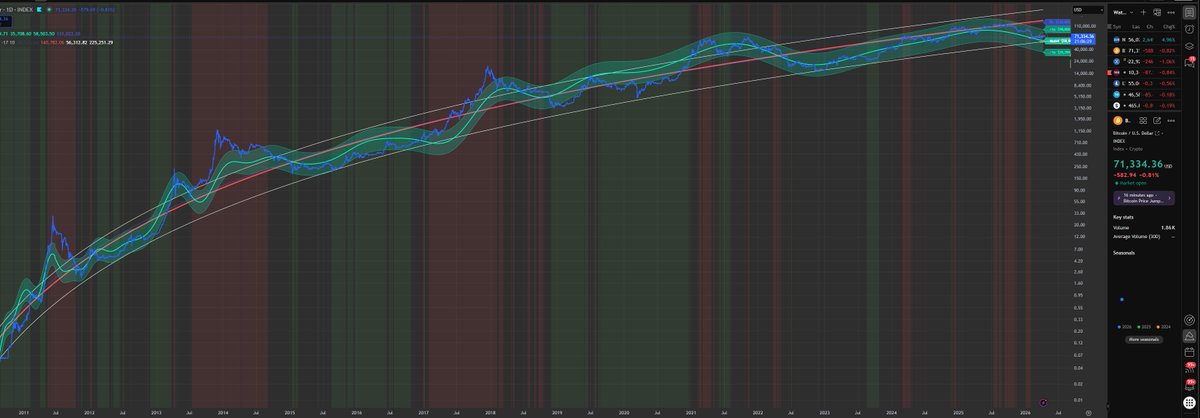
Task: Sort watchlist by Chg% column header
Action: (1169, 26)
